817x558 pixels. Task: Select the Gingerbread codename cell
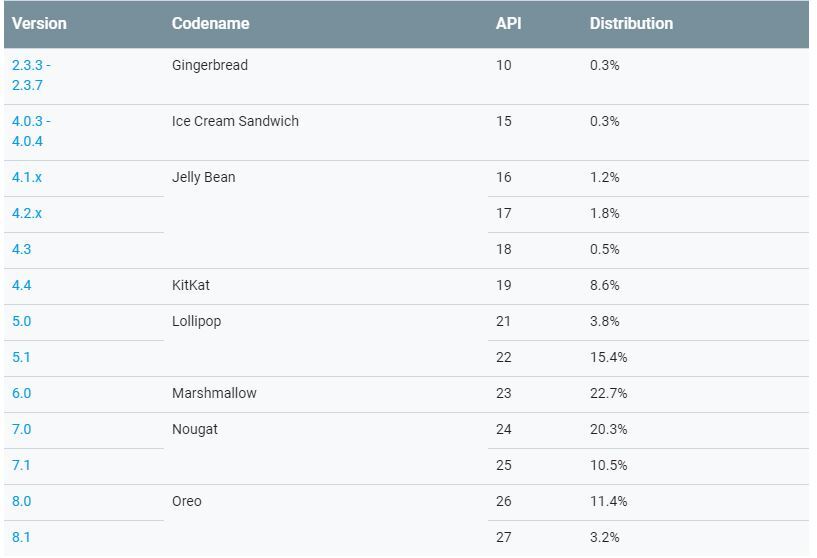[x=210, y=65]
